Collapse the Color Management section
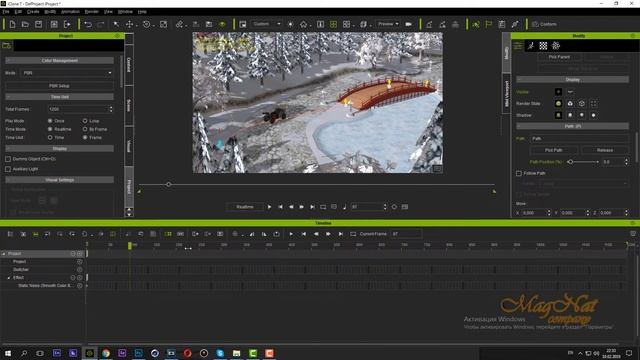640x360 pixels. click(60, 60)
